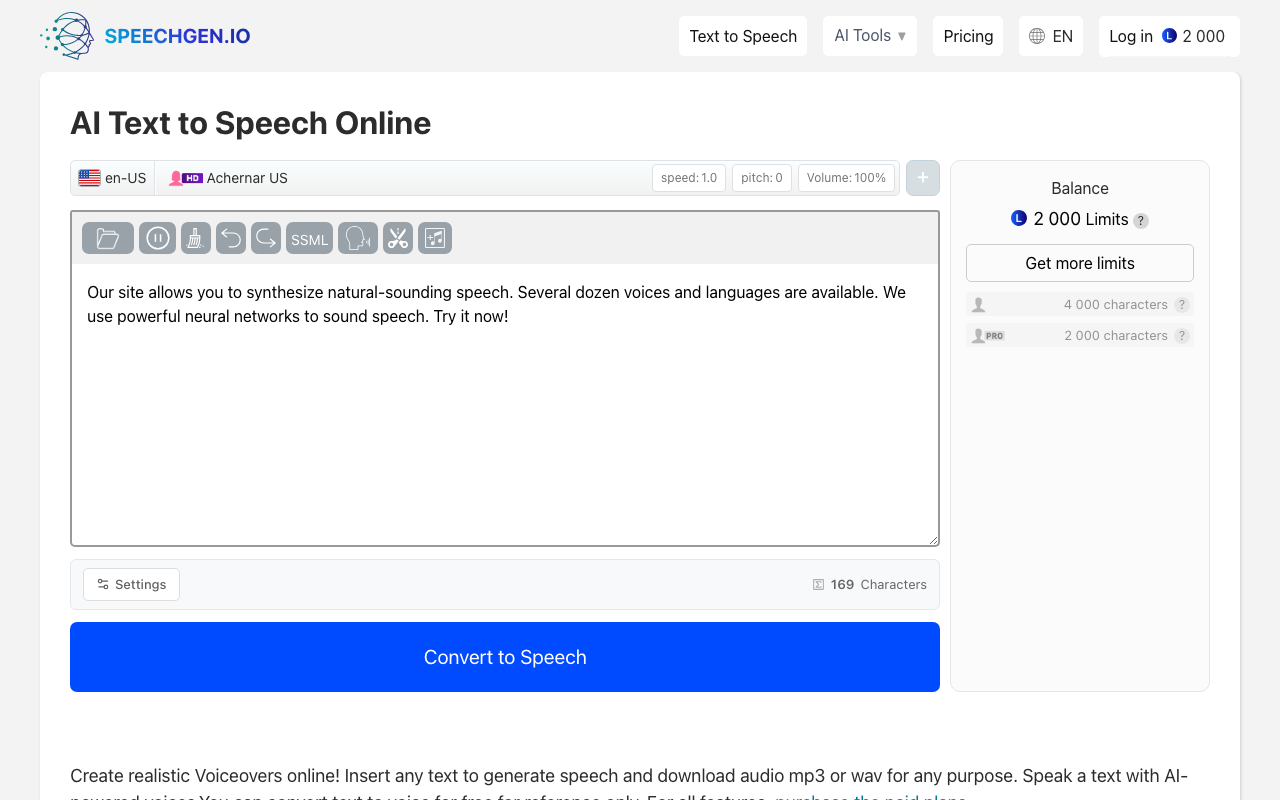
Task: Select the scissors cut tool
Action: click(398, 238)
